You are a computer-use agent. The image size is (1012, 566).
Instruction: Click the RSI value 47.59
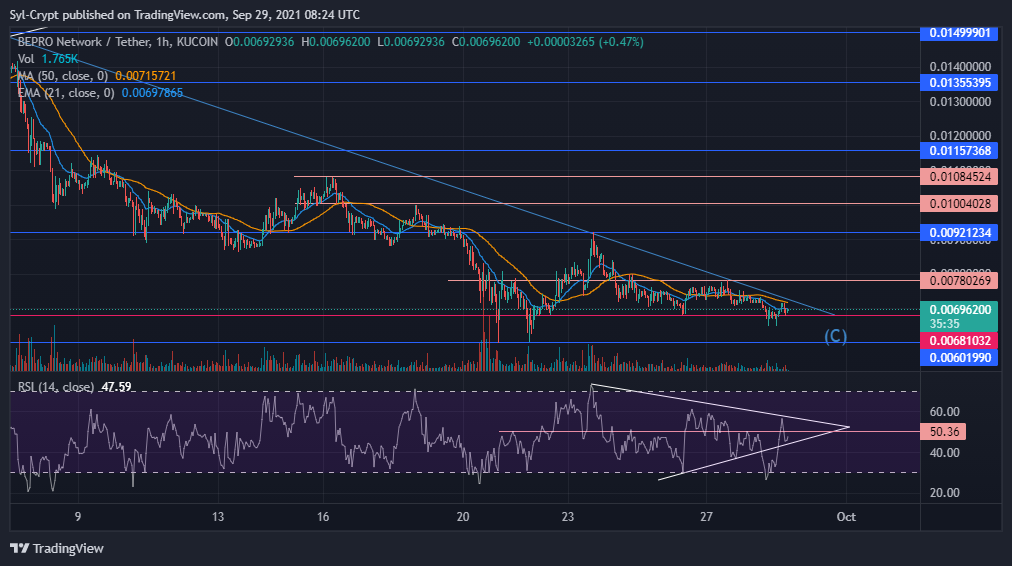coord(116,387)
